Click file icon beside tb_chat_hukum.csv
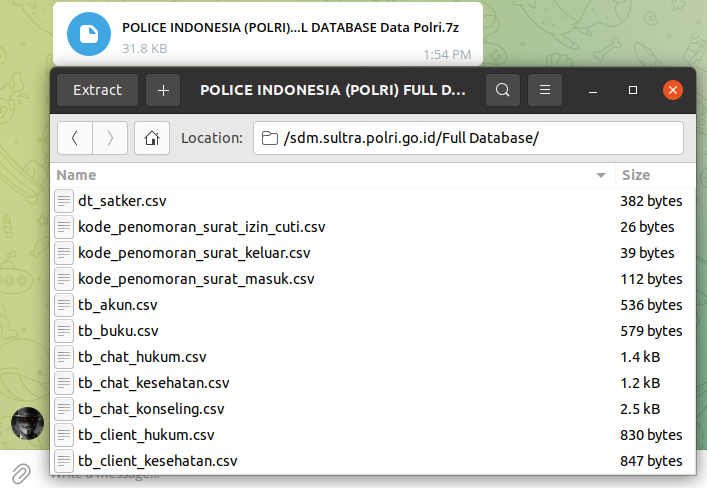This screenshot has height=488, width=707. pyautogui.click(x=64, y=357)
